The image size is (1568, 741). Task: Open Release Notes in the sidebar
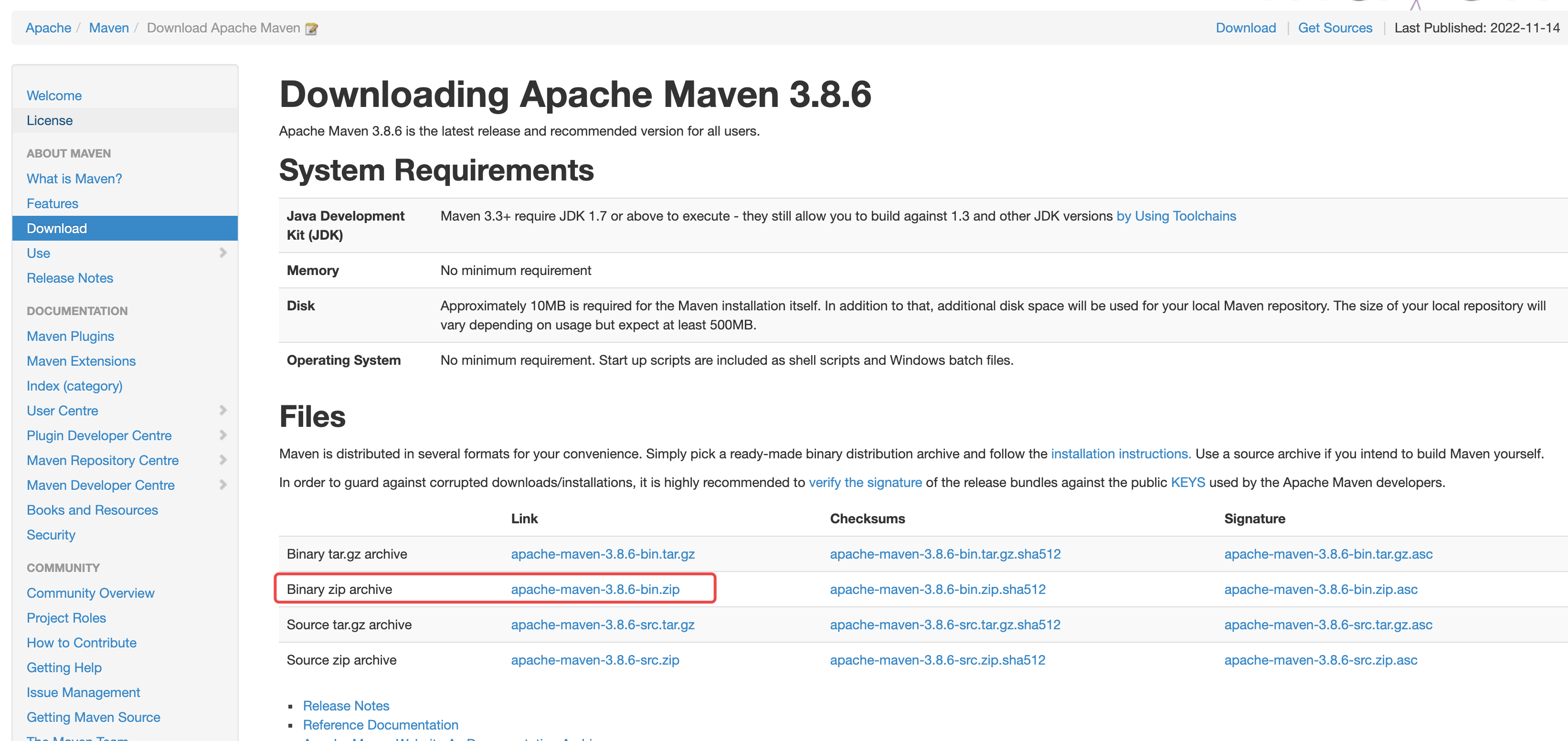[x=69, y=278]
